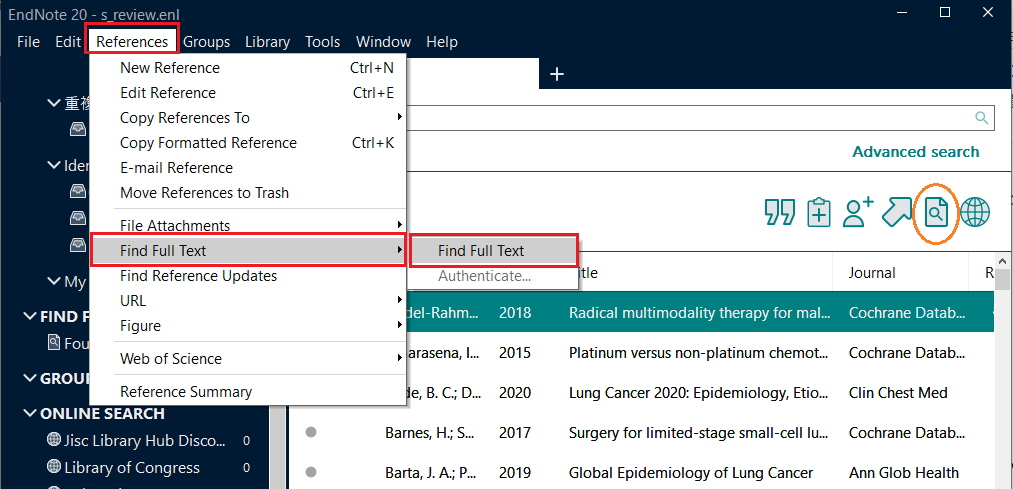This screenshot has height=489, width=1013.
Task: Click the Share group person-plus icon
Action: pos(859,212)
